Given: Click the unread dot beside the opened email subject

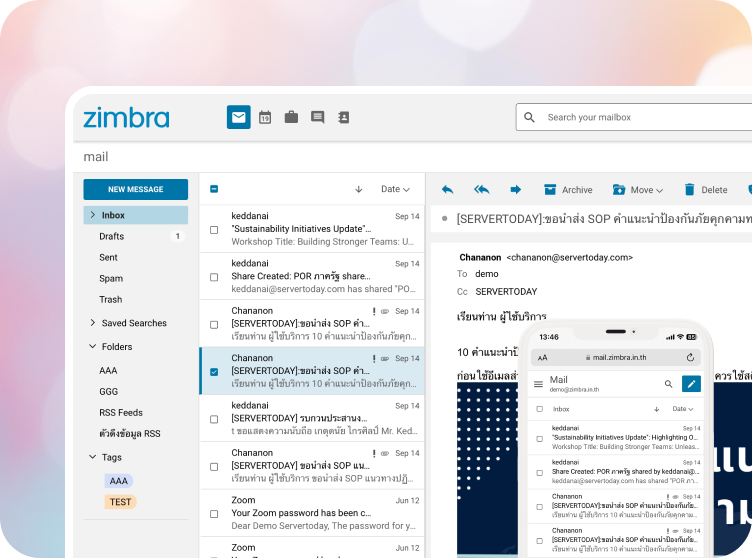Looking at the screenshot, I should [x=445, y=219].
